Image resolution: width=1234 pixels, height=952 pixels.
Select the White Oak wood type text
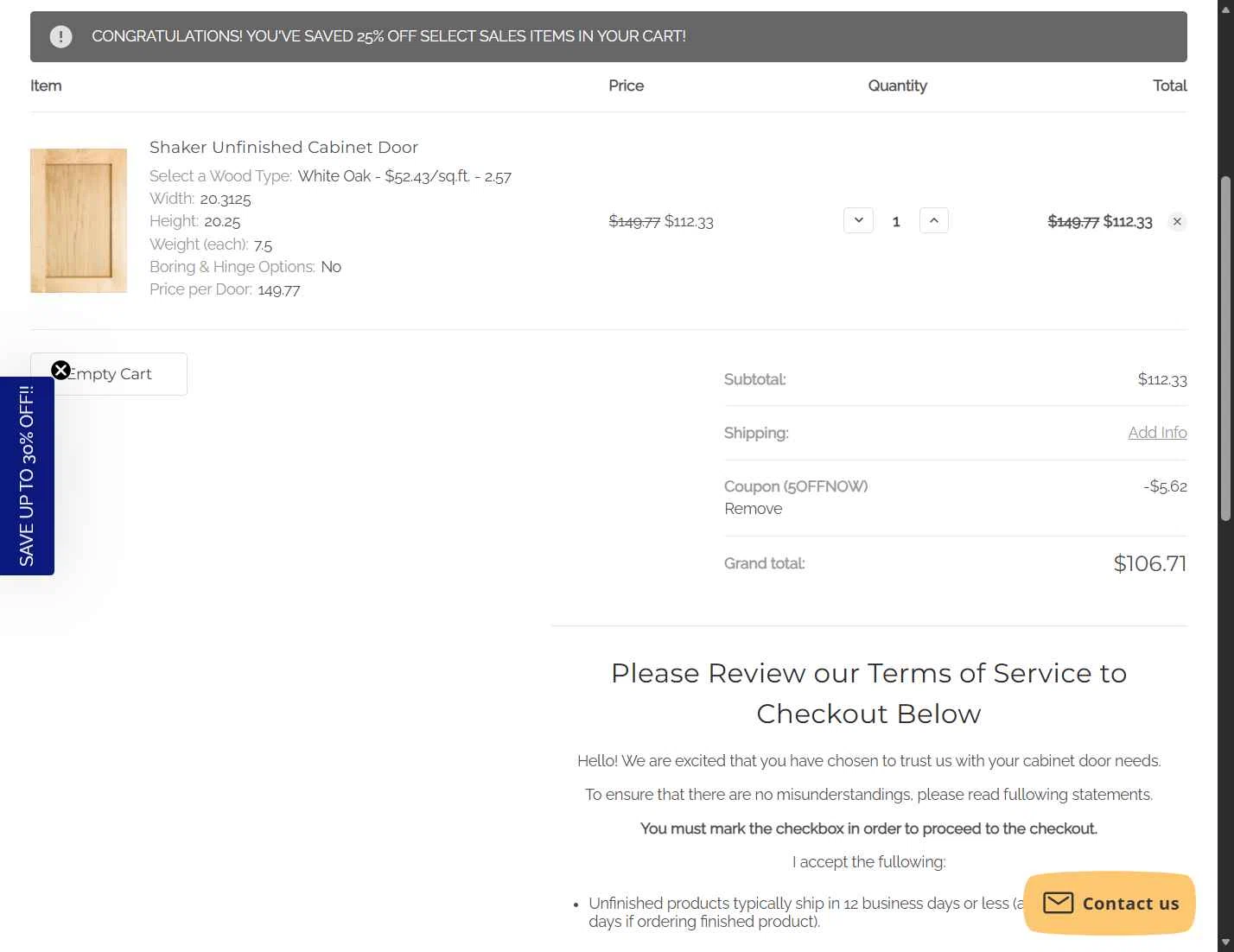(404, 176)
